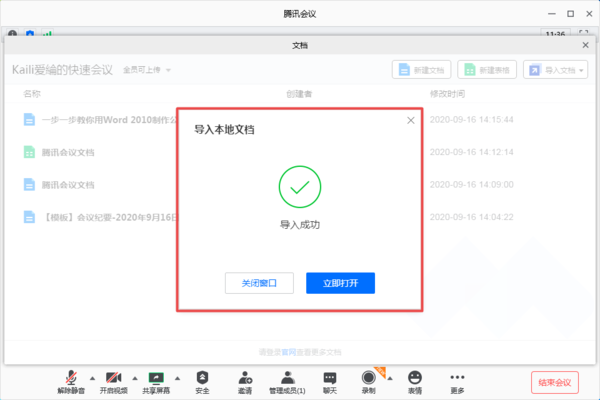Click the 官网 link in footer
This screenshot has height=400, width=600.
point(289,352)
